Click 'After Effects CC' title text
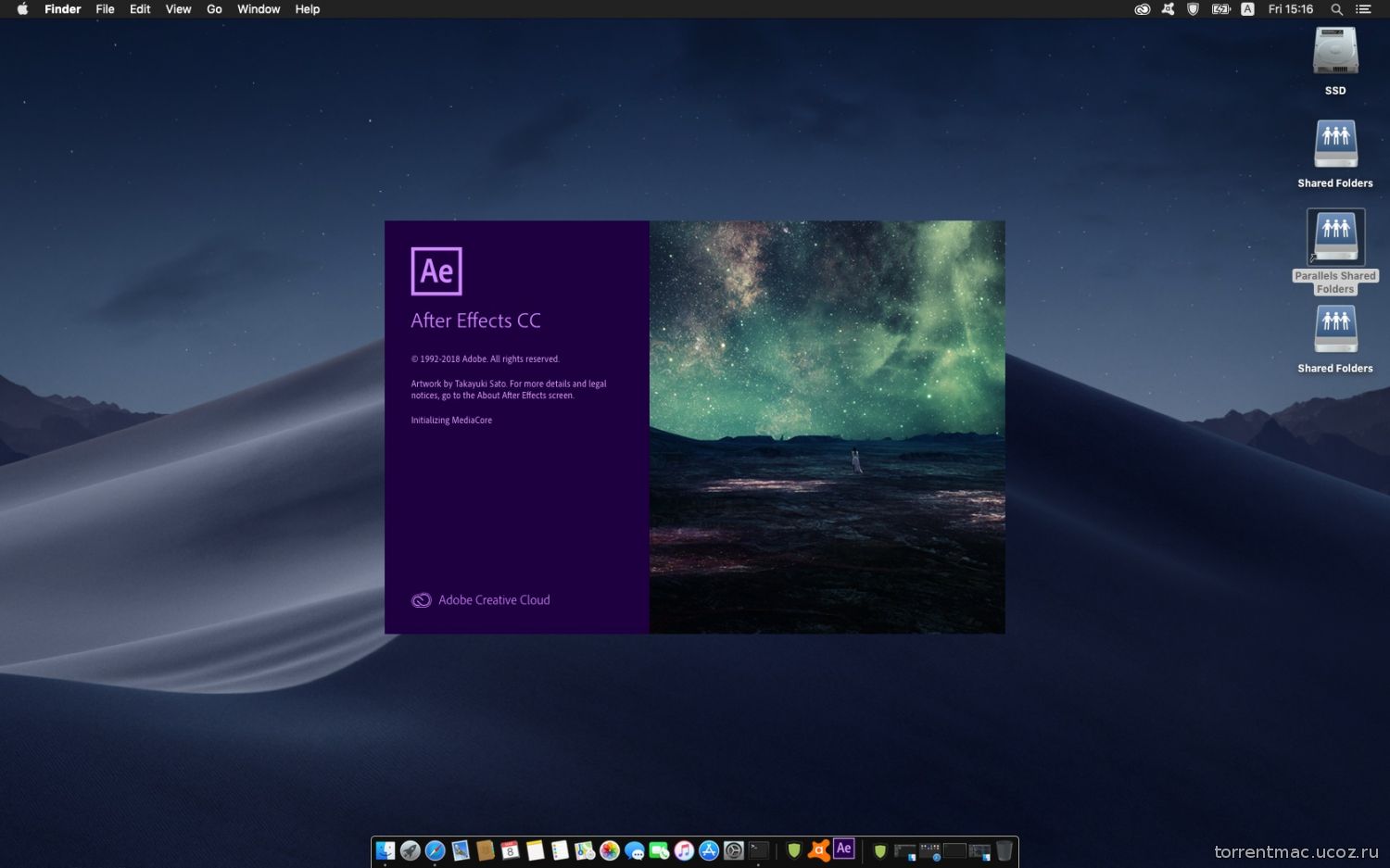The height and width of the screenshot is (868, 1390). (x=475, y=321)
